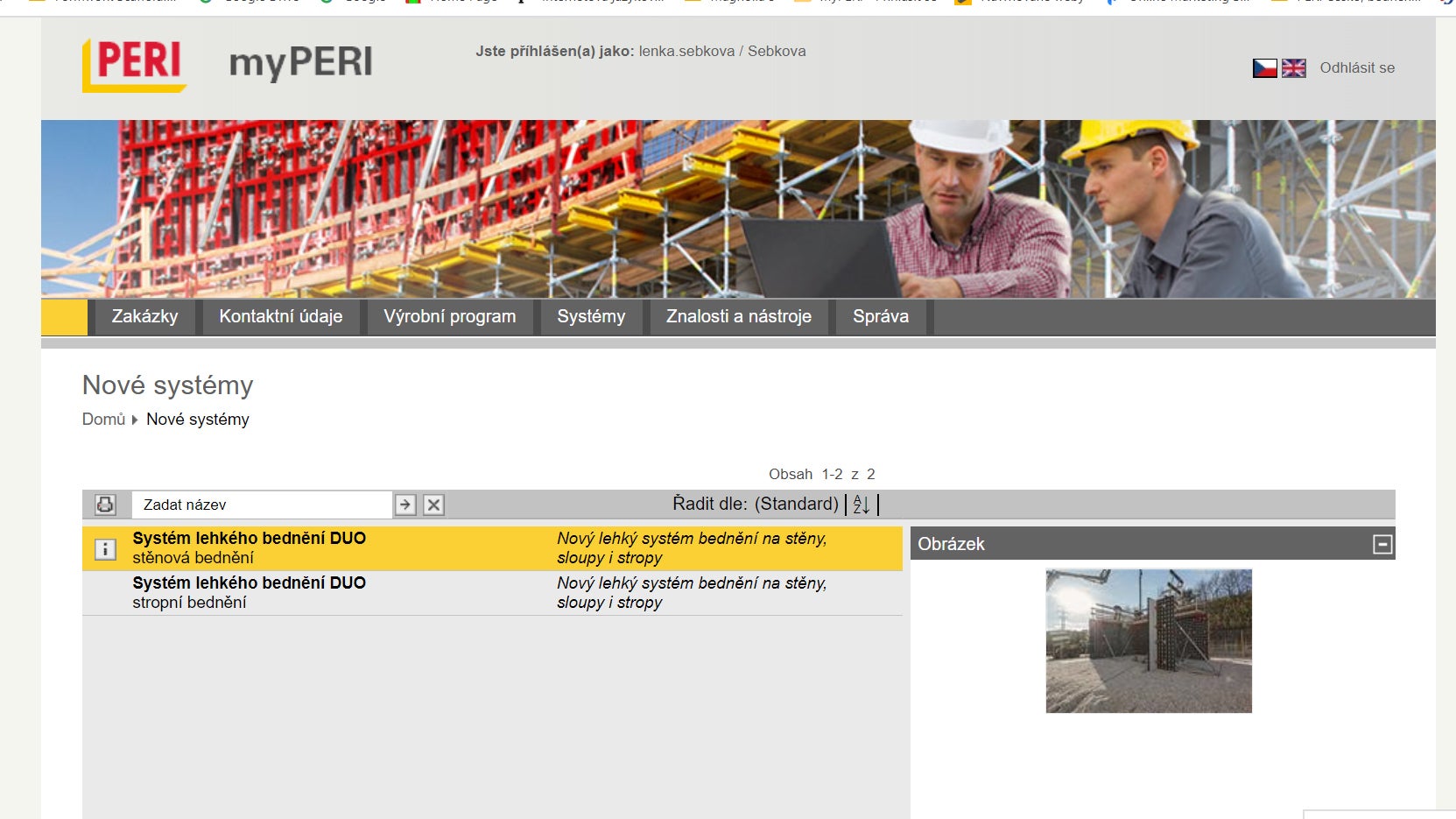Click the PERI logo

(135, 64)
